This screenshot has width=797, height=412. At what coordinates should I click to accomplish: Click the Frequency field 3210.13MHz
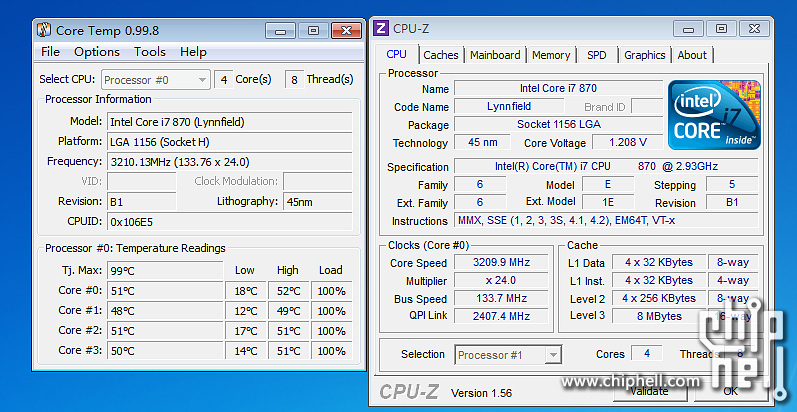(229, 162)
